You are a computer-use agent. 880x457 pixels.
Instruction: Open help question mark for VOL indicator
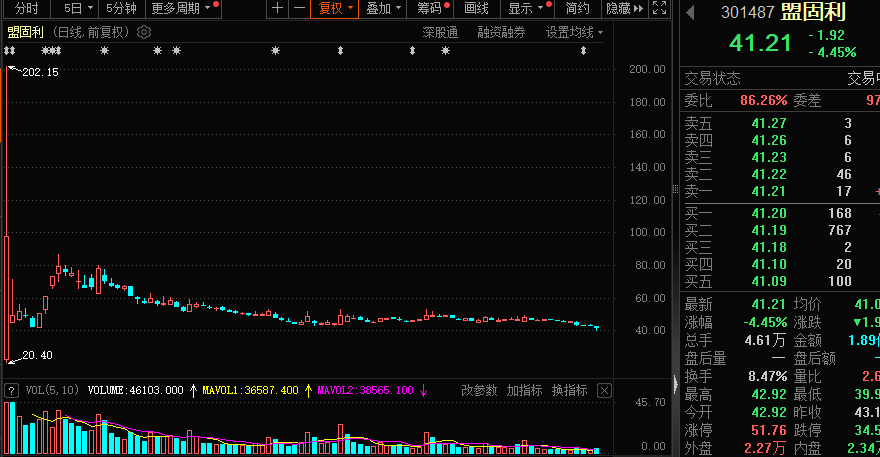pos(11,391)
